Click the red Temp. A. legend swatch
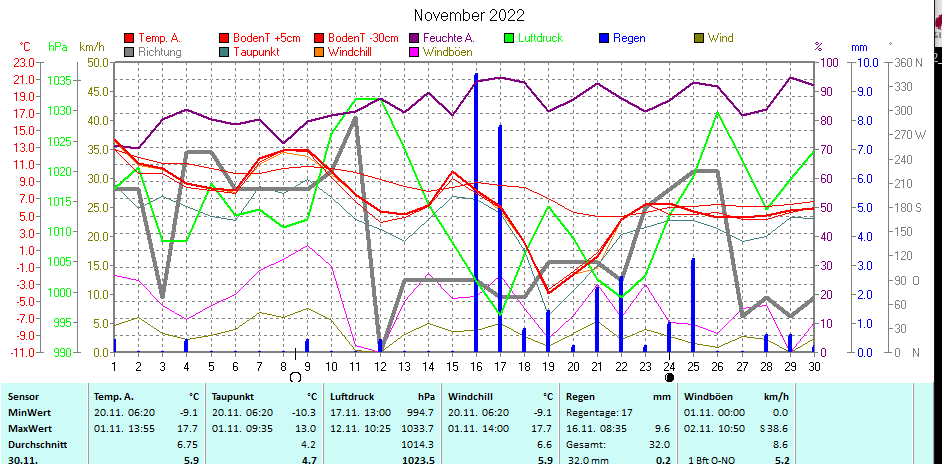Viewport: 942px width, 464px height. click(x=129, y=38)
